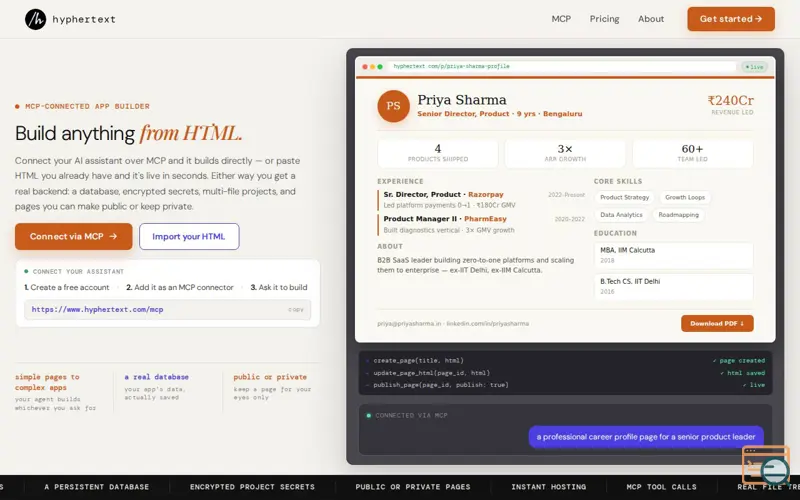Click update_page_html(page_id, html) code line

point(431,373)
